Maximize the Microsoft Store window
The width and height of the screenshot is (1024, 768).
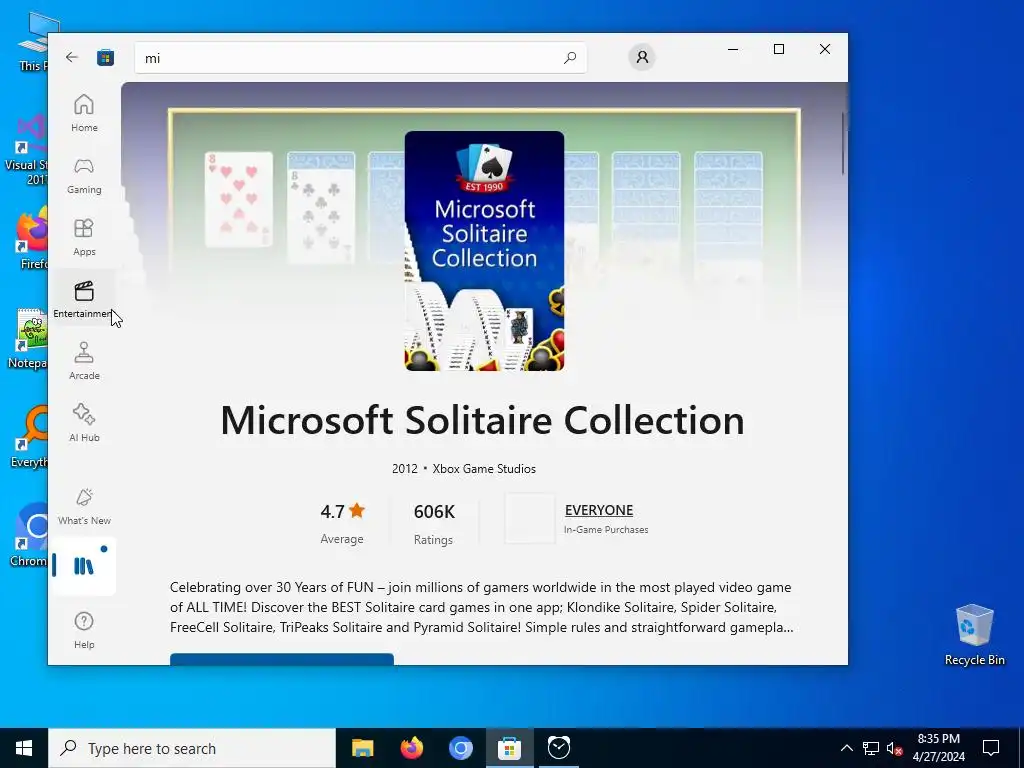pos(778,50)
